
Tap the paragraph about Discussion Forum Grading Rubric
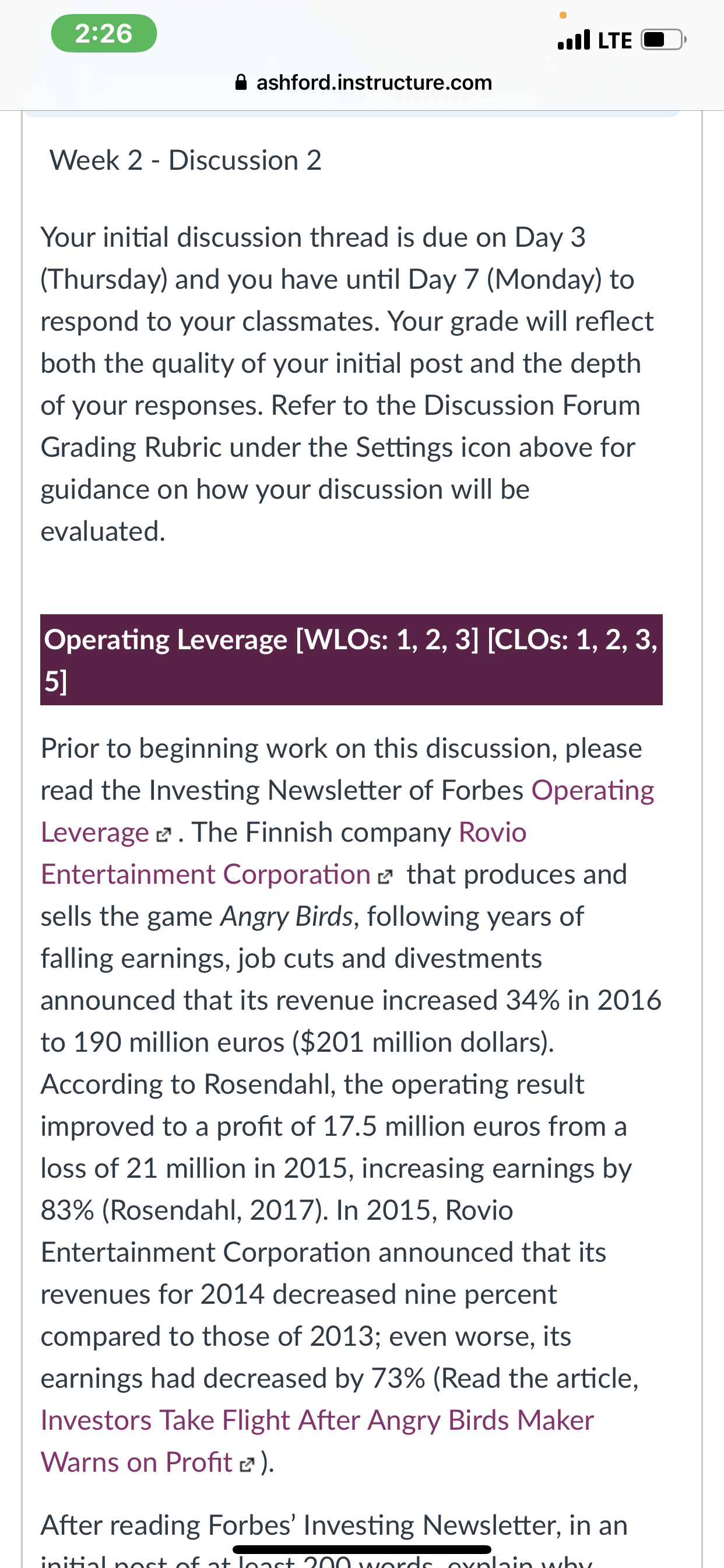coord(347,384)
